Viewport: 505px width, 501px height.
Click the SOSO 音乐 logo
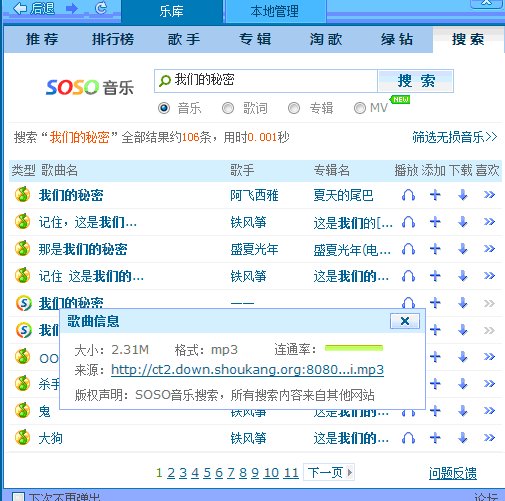coord(90,87)
